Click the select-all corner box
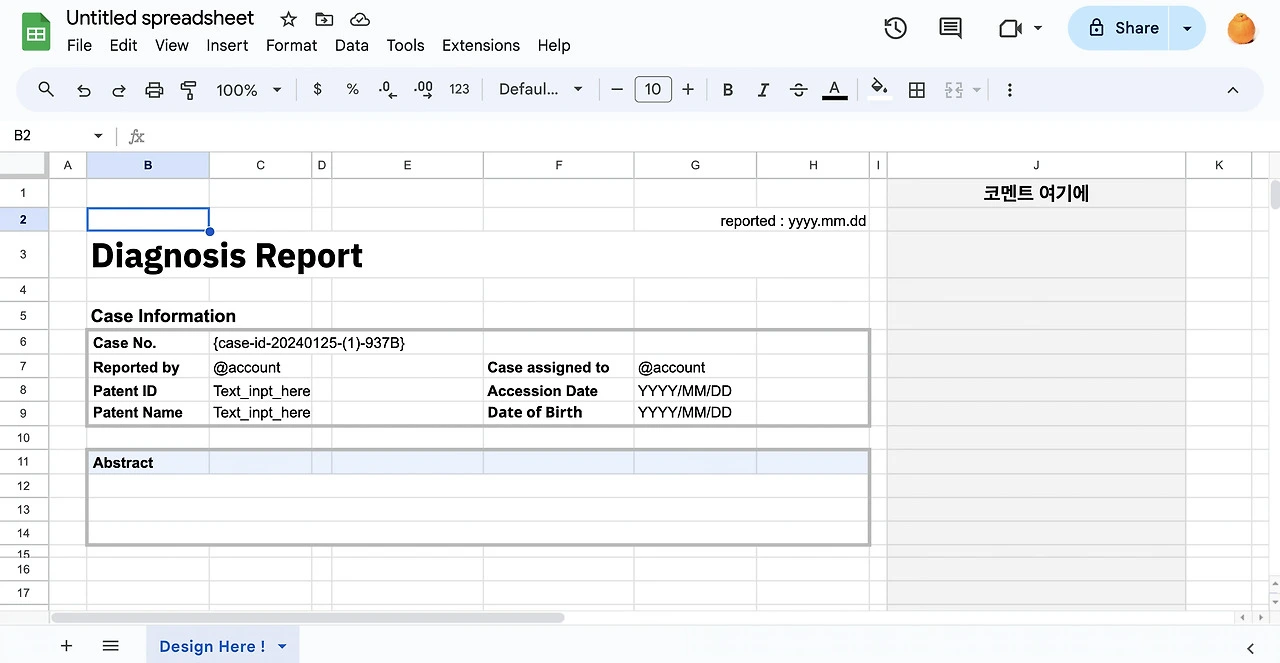This screenshot has width=1280, height=663. coord(24,165)
